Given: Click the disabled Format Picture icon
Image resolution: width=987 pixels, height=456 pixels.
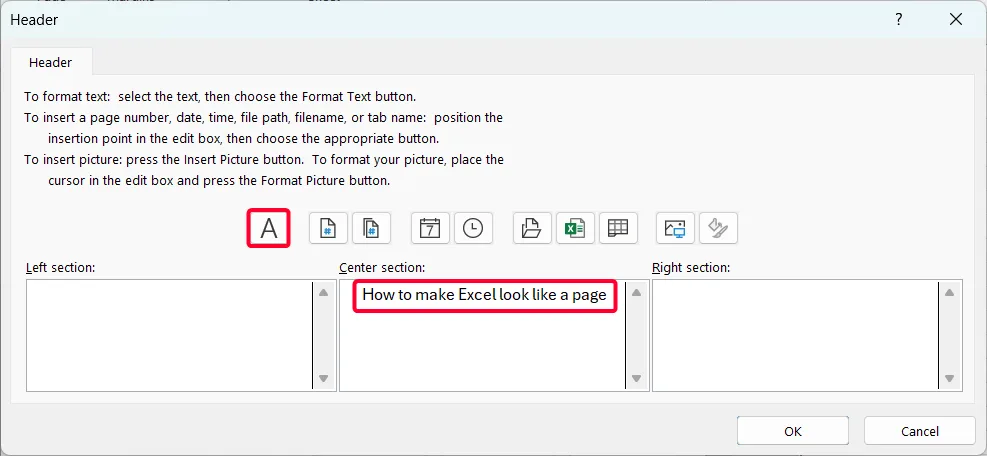Looking at the screenshot, I should [718, 228].
